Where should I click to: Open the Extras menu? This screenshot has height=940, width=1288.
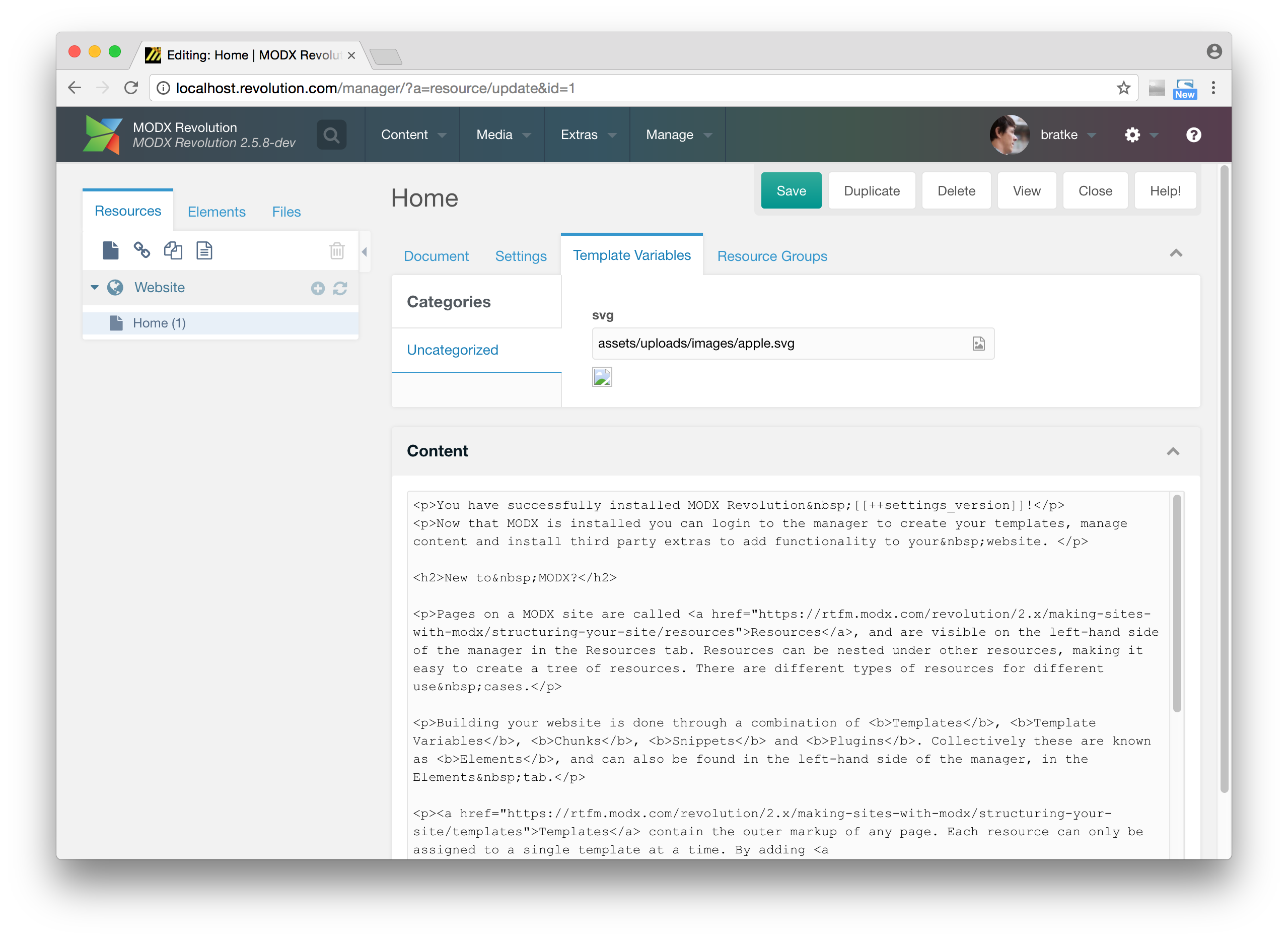click(588, 135)
